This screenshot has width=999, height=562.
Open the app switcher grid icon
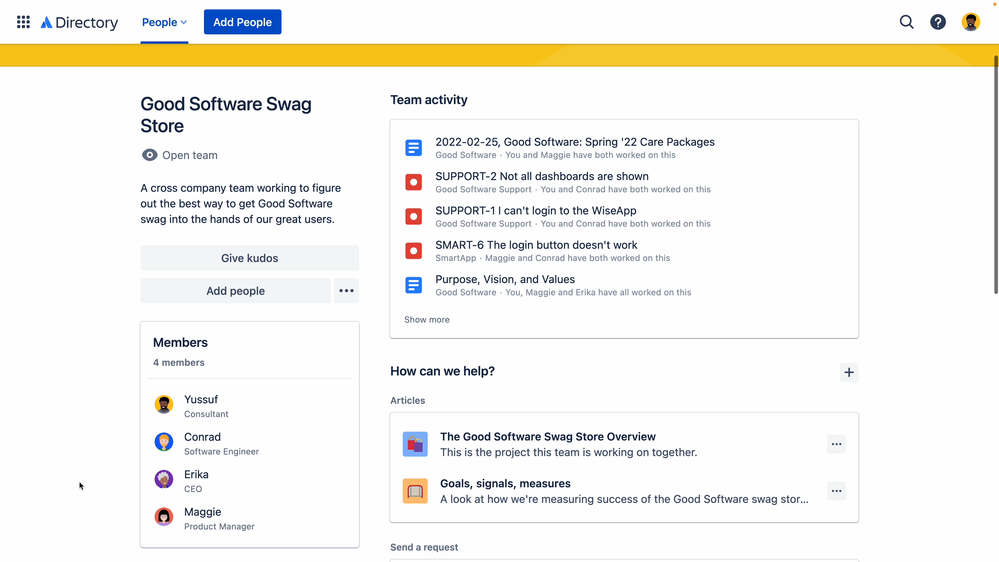tap(23, 22)
